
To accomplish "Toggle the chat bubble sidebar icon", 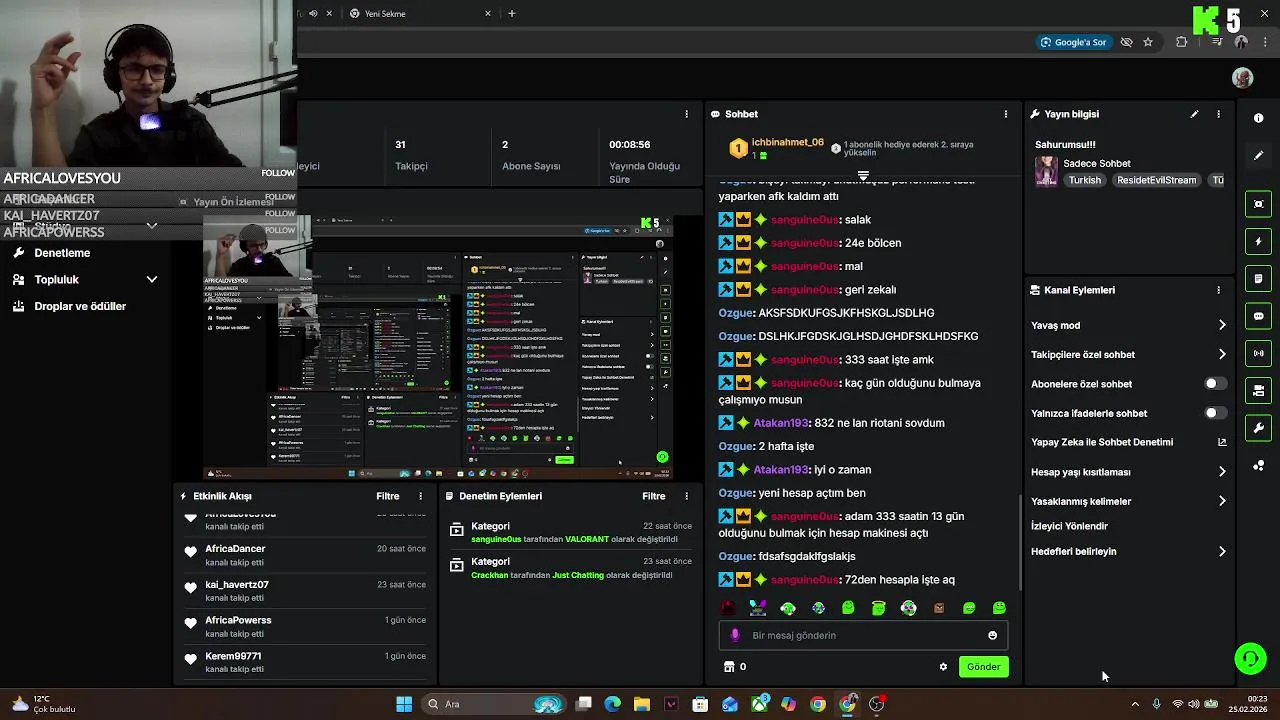I will point(1258,316).
